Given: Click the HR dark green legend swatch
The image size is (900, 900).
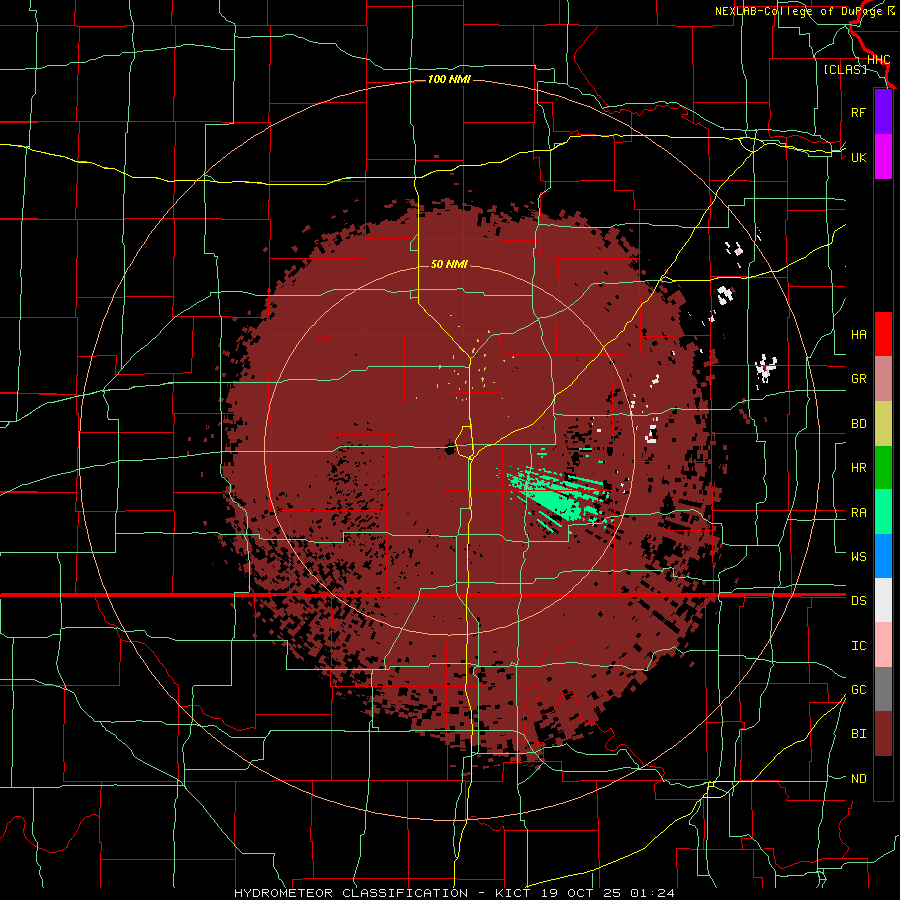Looking at the screenshot, I should pyautogui.click(x=883, y=468).
